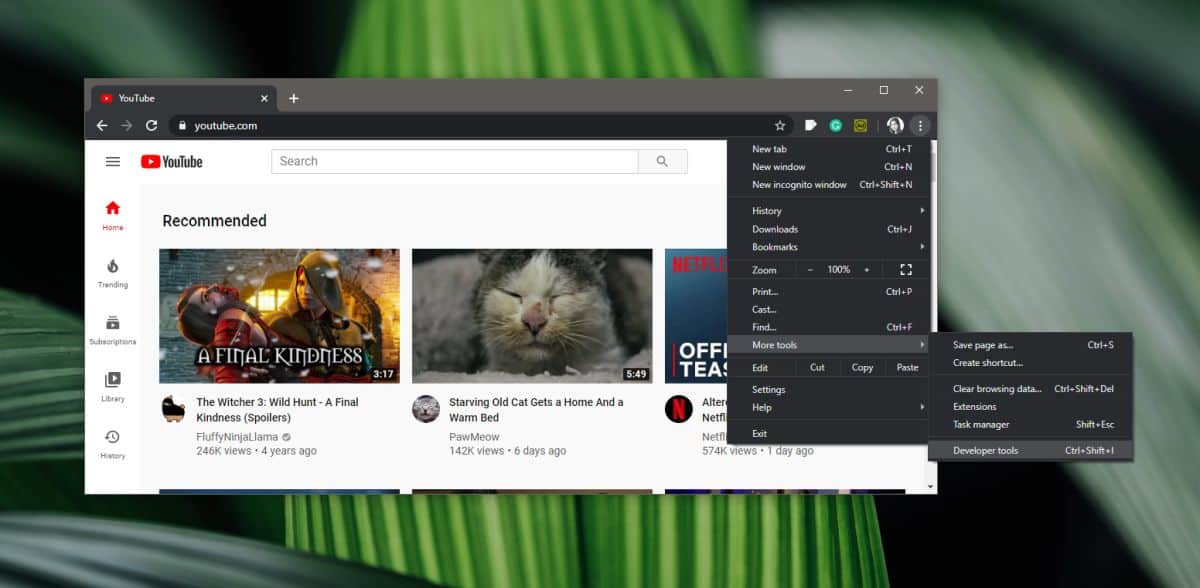Click the PawMeow channel avatar

tap(426, 408)
